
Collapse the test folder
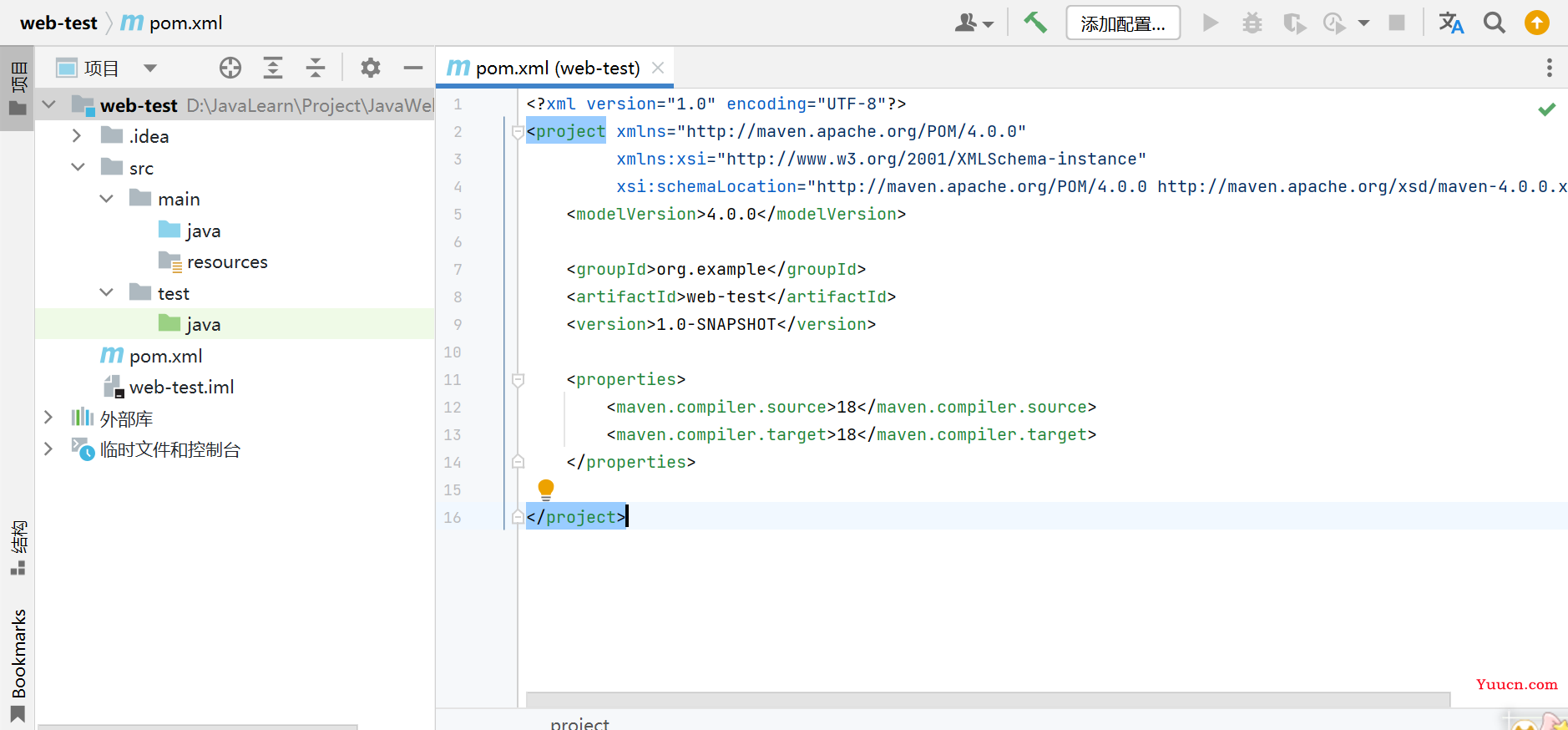click(106, 292)
